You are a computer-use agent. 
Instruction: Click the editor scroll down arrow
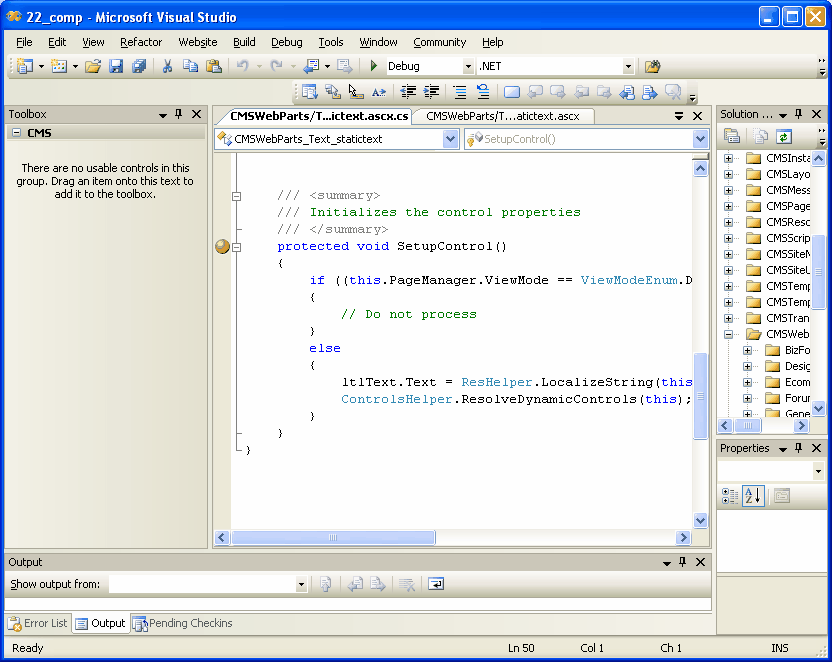[x=700, y=520]
